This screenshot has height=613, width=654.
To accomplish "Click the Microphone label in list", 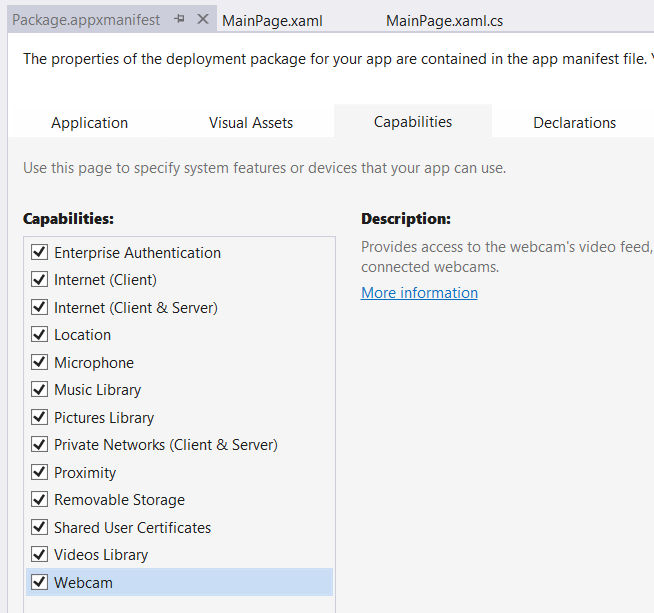I will 94,363.
